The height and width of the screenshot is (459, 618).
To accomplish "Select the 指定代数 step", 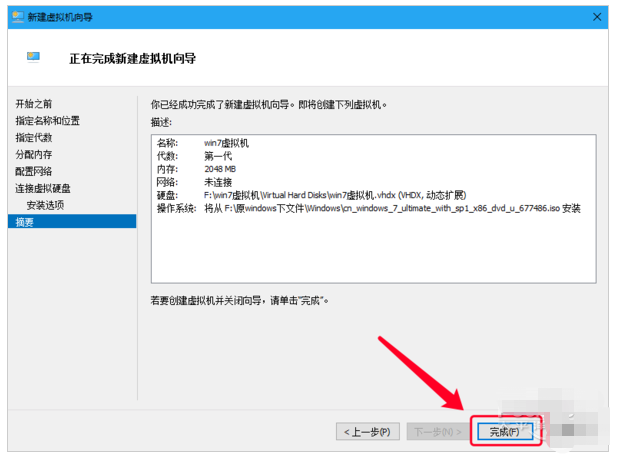I will point(34,138).
